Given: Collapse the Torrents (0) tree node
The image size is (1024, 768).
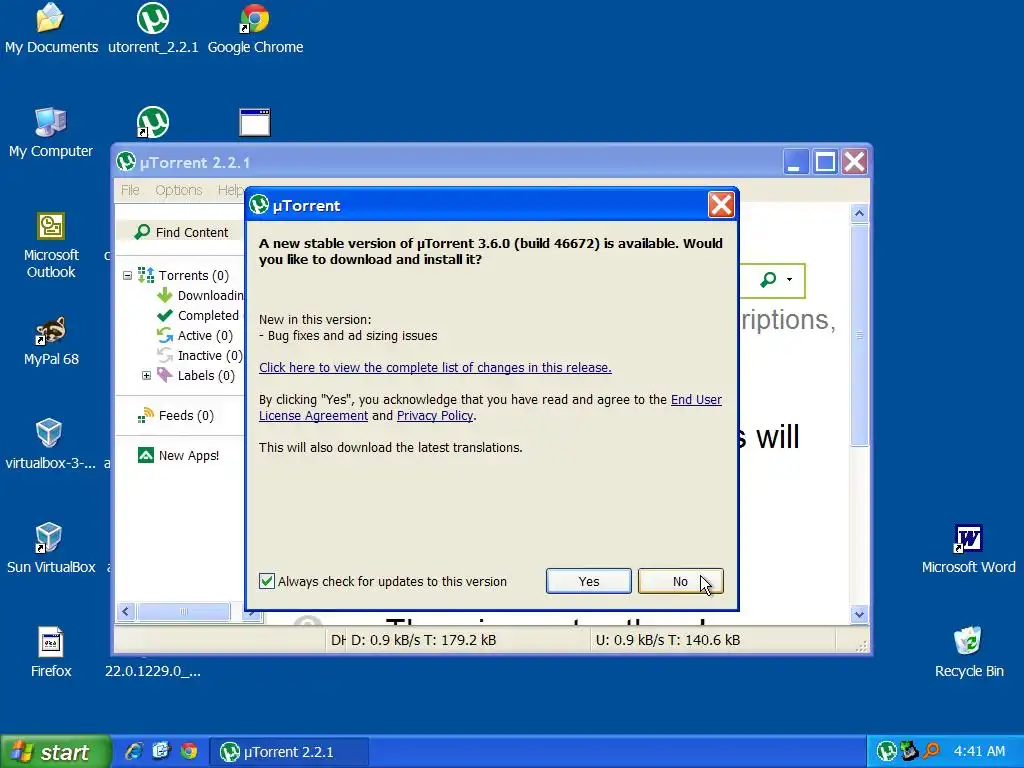Looking at the screenshot, I should click(127, 276).
